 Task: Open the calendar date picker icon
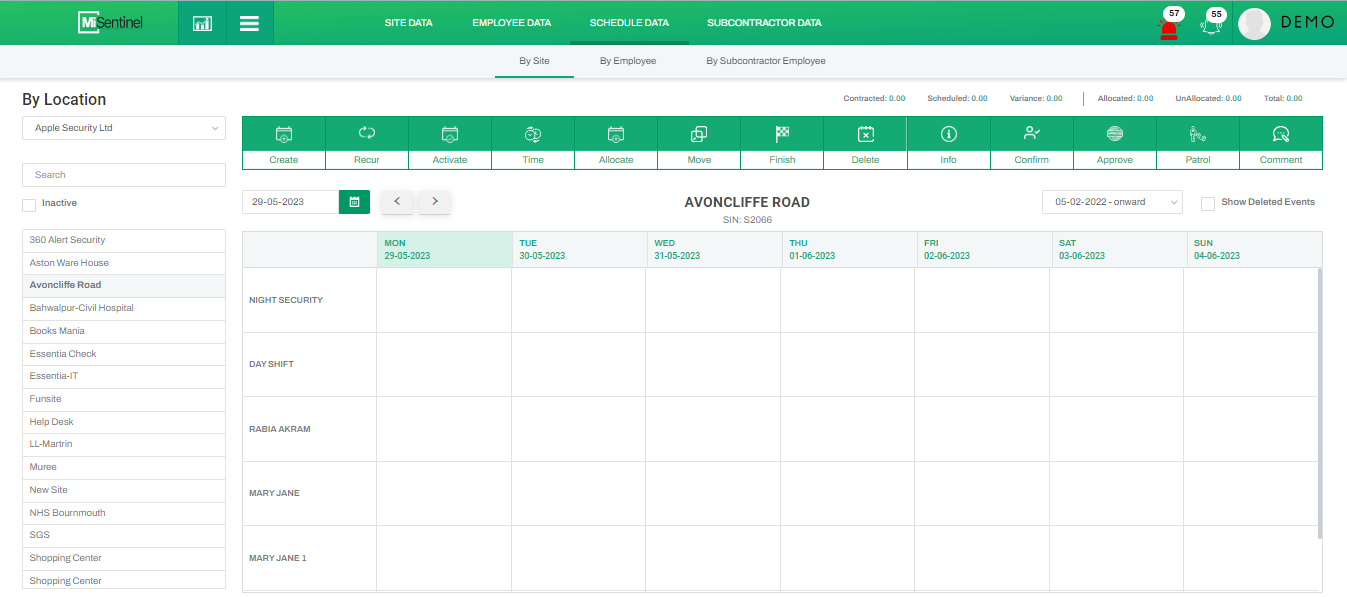coord(354,202)
